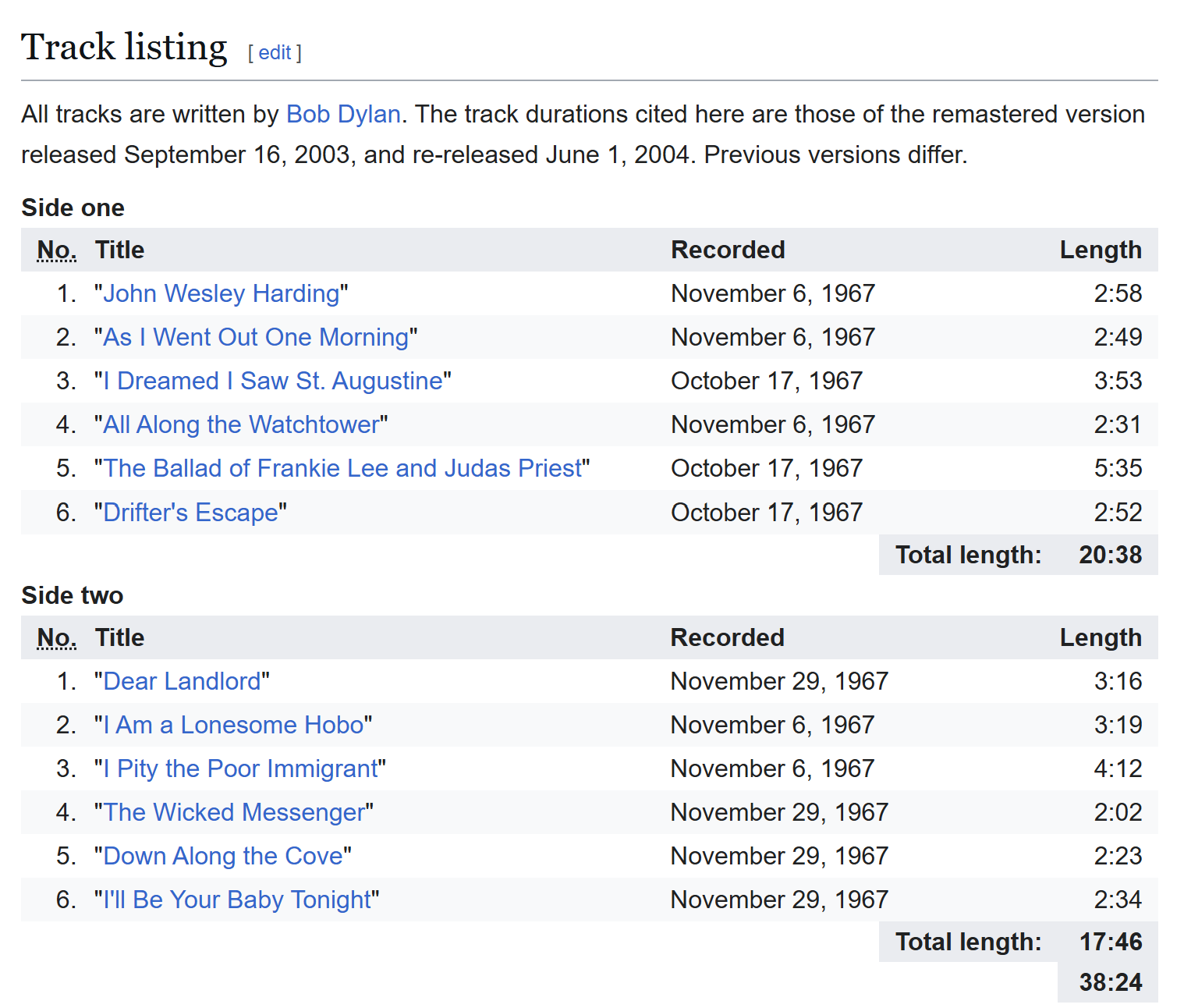Open the "John Wesley Harding" song link
The image size is (1184, 1008).
(222, 293)
